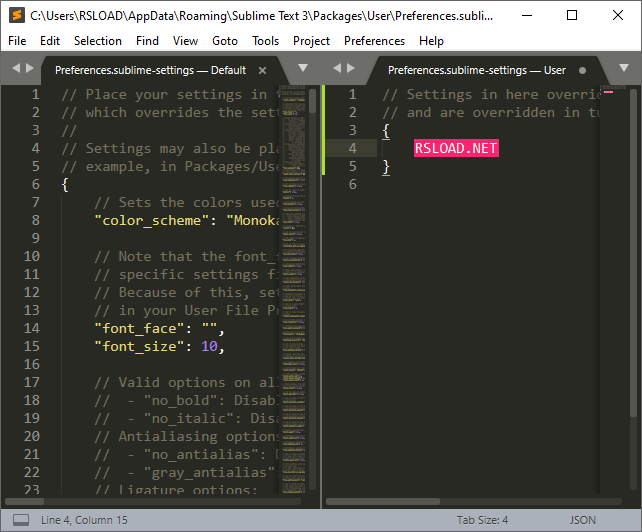Open the Edit menu
642x532 pixels.
pos(50,41)
